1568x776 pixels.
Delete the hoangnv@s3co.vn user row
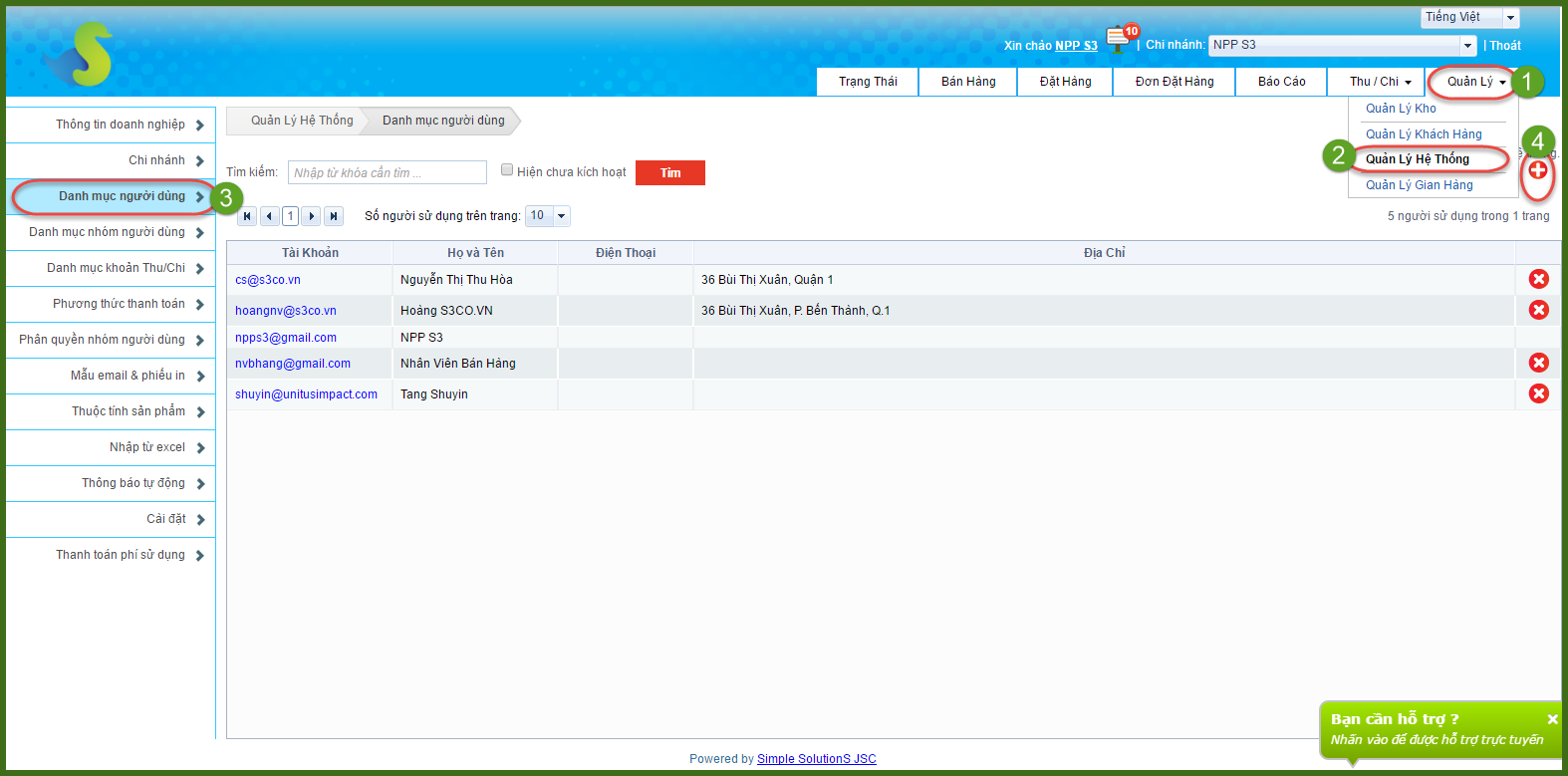point(1538,310)
